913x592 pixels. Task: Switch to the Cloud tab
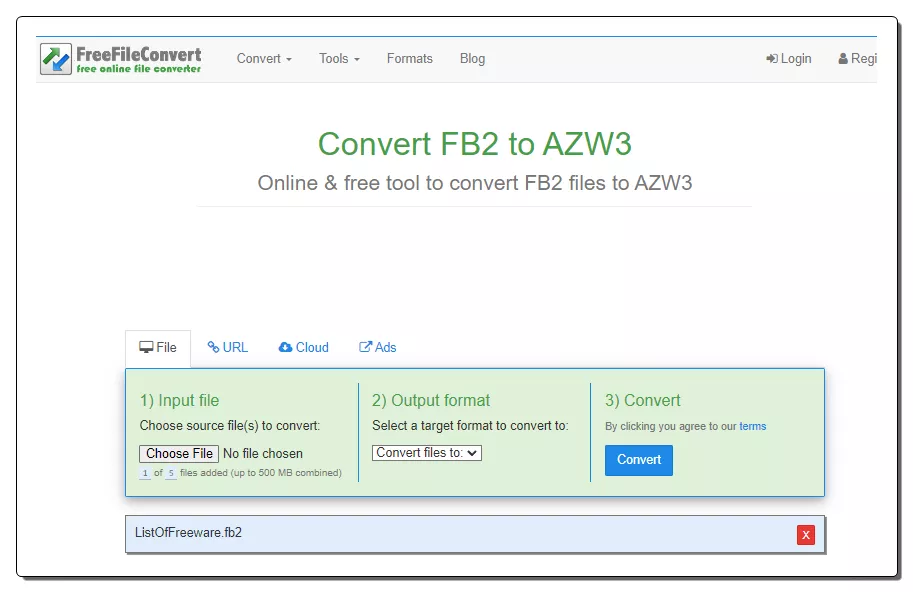tap(303, 348)
